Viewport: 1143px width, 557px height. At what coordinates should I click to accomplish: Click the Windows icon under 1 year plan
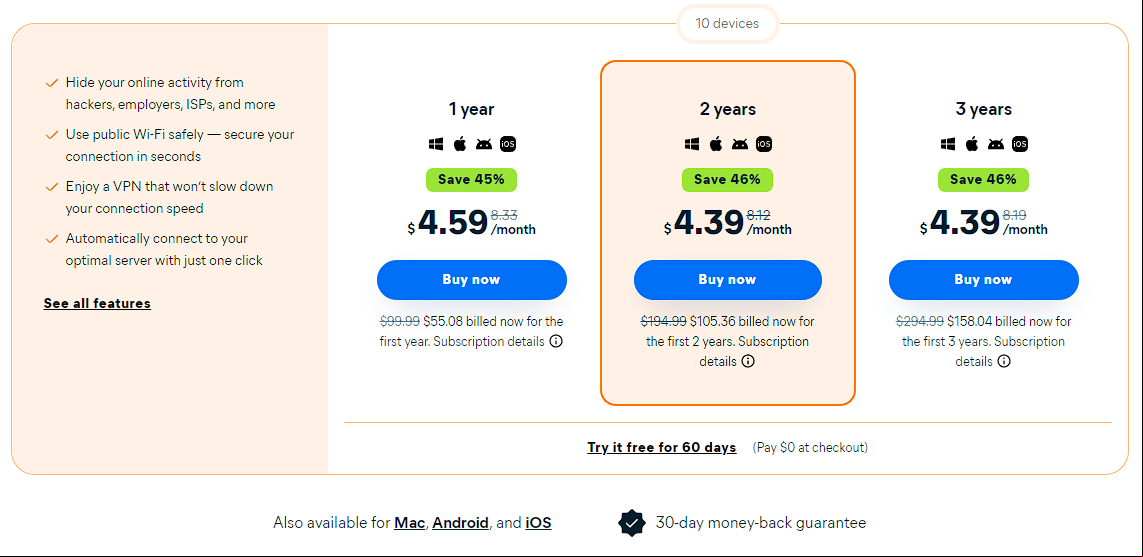pos(436,144)
